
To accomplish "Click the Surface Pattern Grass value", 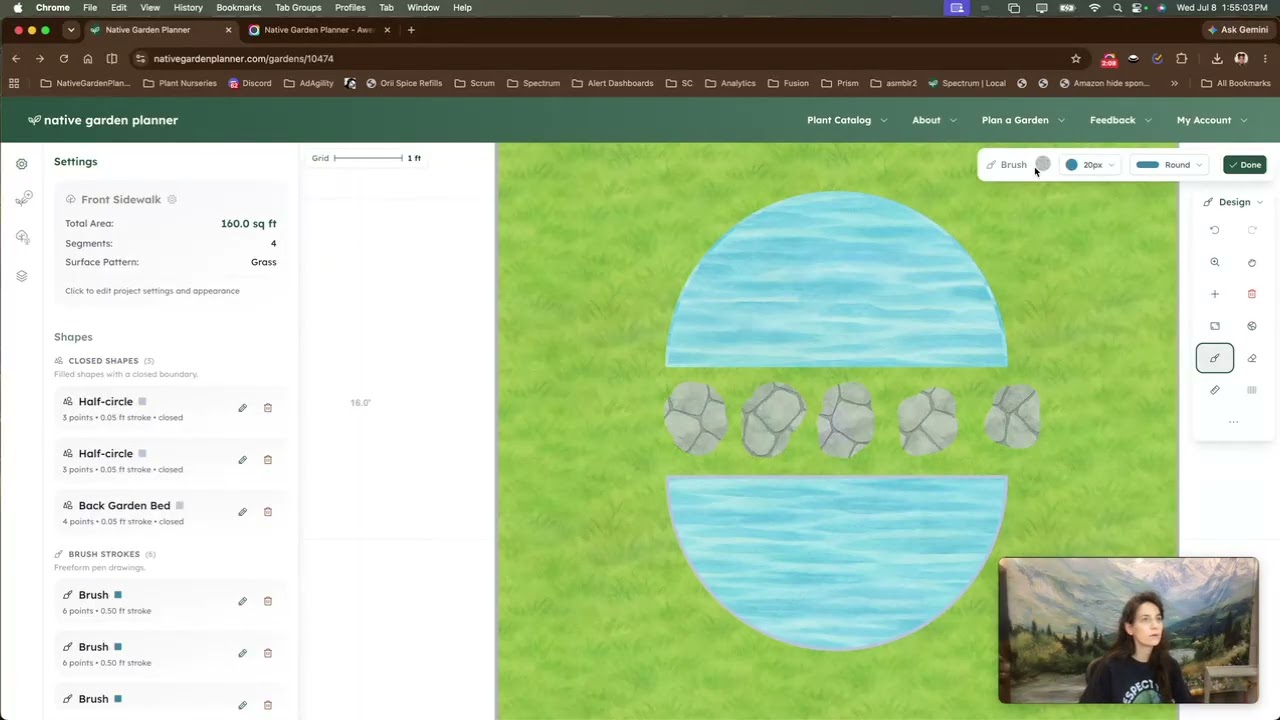I will (x=264, y=262).
